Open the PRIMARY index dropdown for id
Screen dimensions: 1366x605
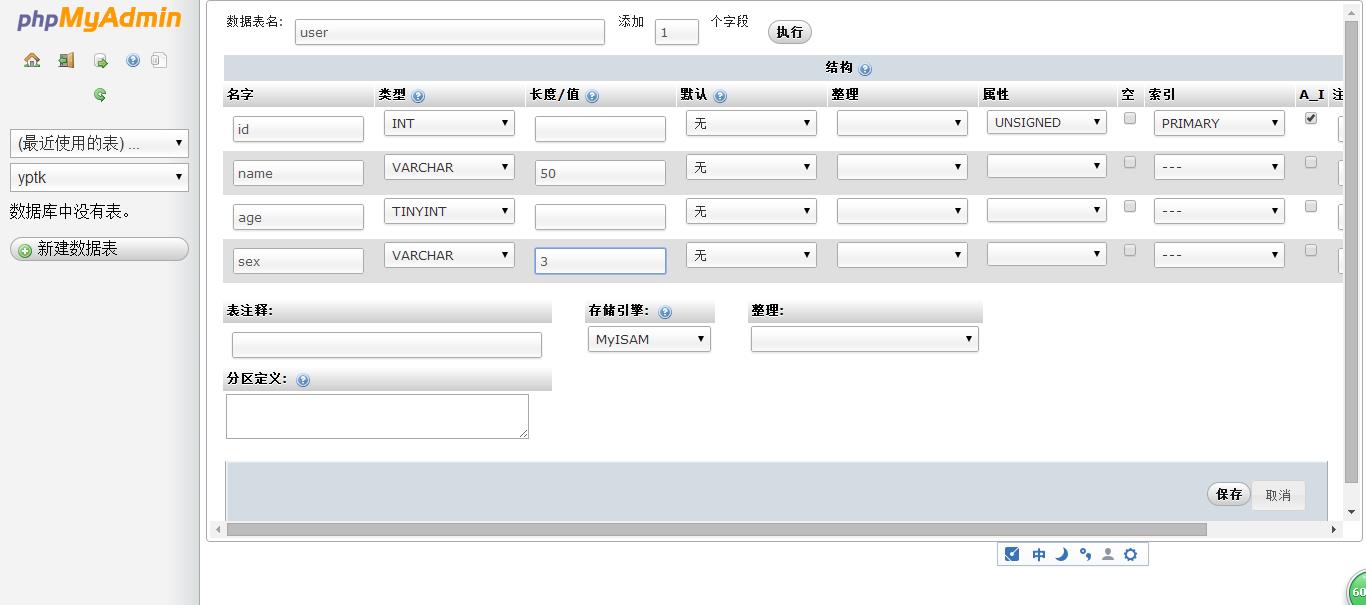pyautogui.click(x=1219, y=123)
